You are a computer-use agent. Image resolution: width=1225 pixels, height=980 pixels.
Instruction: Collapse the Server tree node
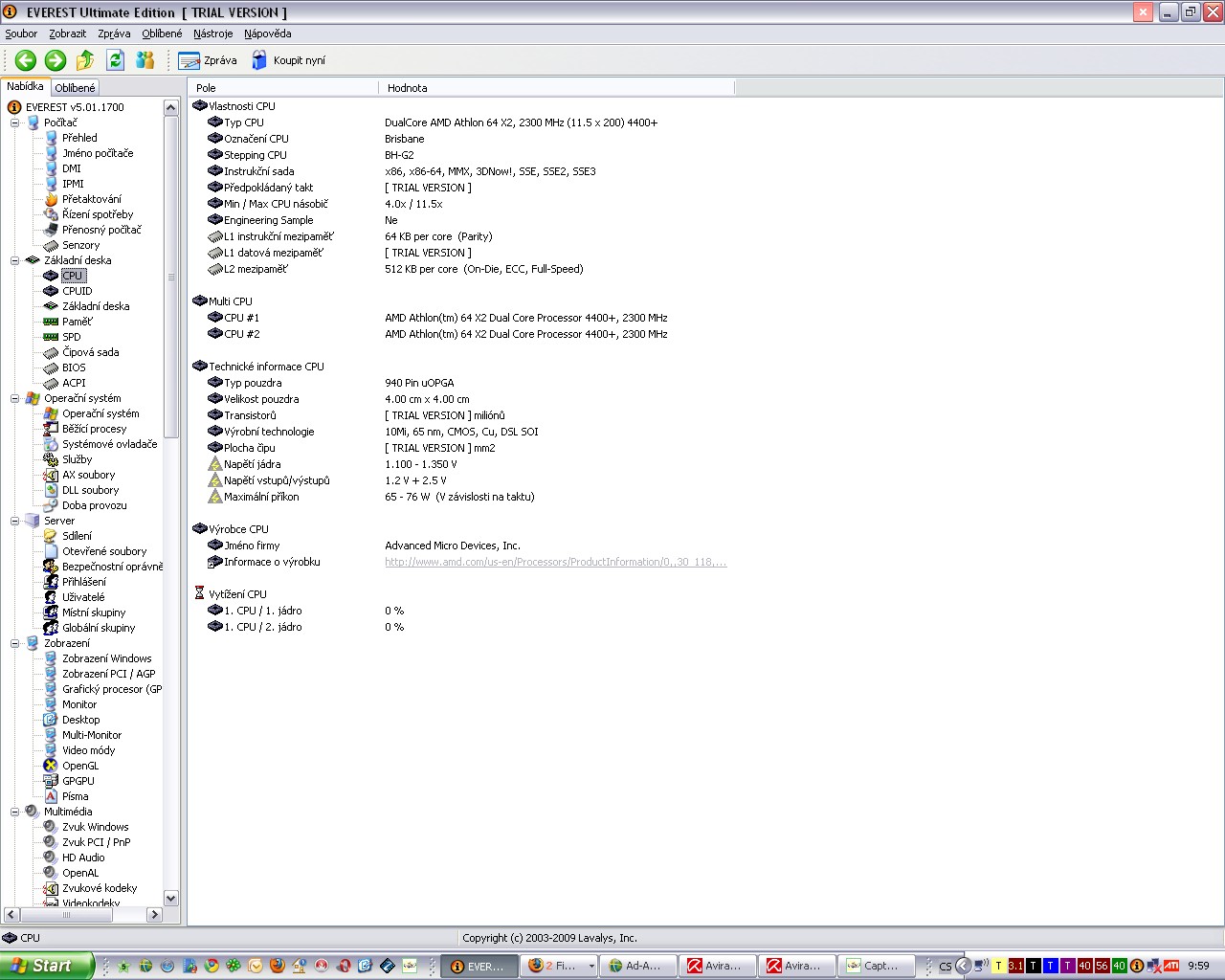click(x=15, y=521)
